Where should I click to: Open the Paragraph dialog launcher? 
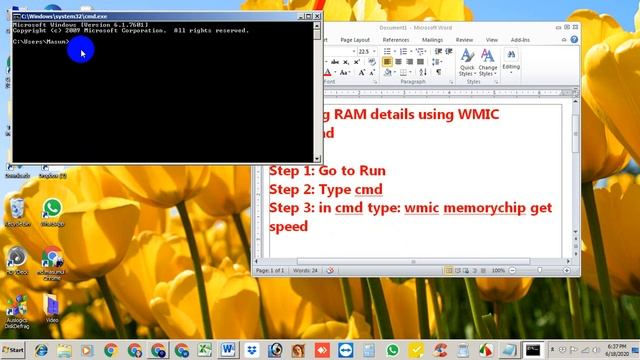pyautogui.click(x=451, y=82)
